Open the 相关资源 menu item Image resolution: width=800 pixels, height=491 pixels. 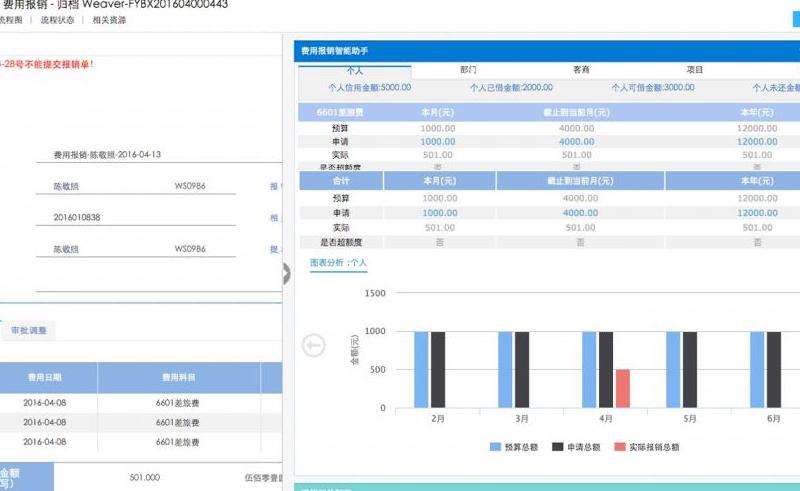pyautogui.click(x=109, y=20)
